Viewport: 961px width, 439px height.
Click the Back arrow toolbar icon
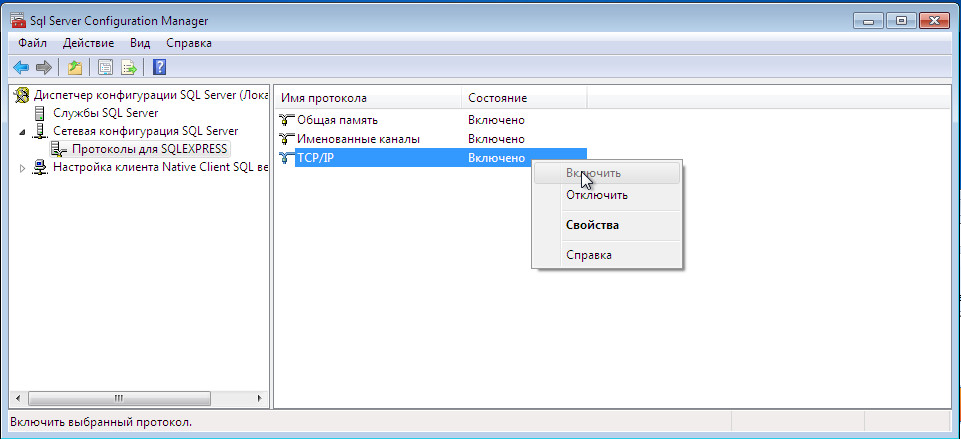click(x=21, y=67)
